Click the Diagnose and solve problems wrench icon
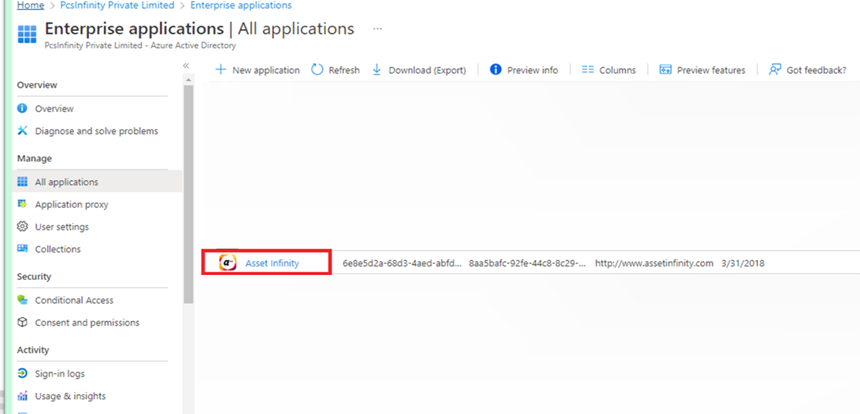The image size is (860, 414). [22, 131]
